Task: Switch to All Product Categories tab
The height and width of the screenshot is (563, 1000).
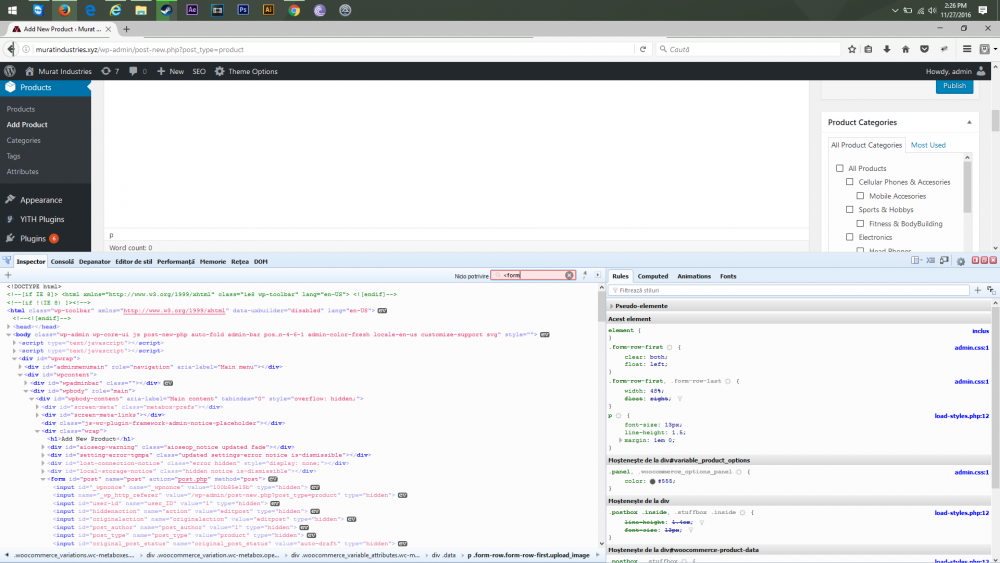Action: pyautogui.click(x=866, y=145)
